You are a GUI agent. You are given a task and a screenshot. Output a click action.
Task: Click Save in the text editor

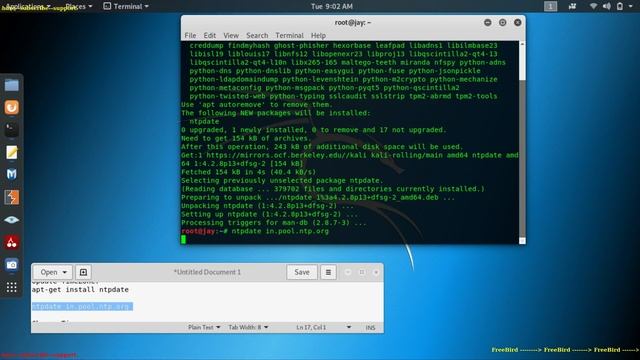click(x=302, y=272)
